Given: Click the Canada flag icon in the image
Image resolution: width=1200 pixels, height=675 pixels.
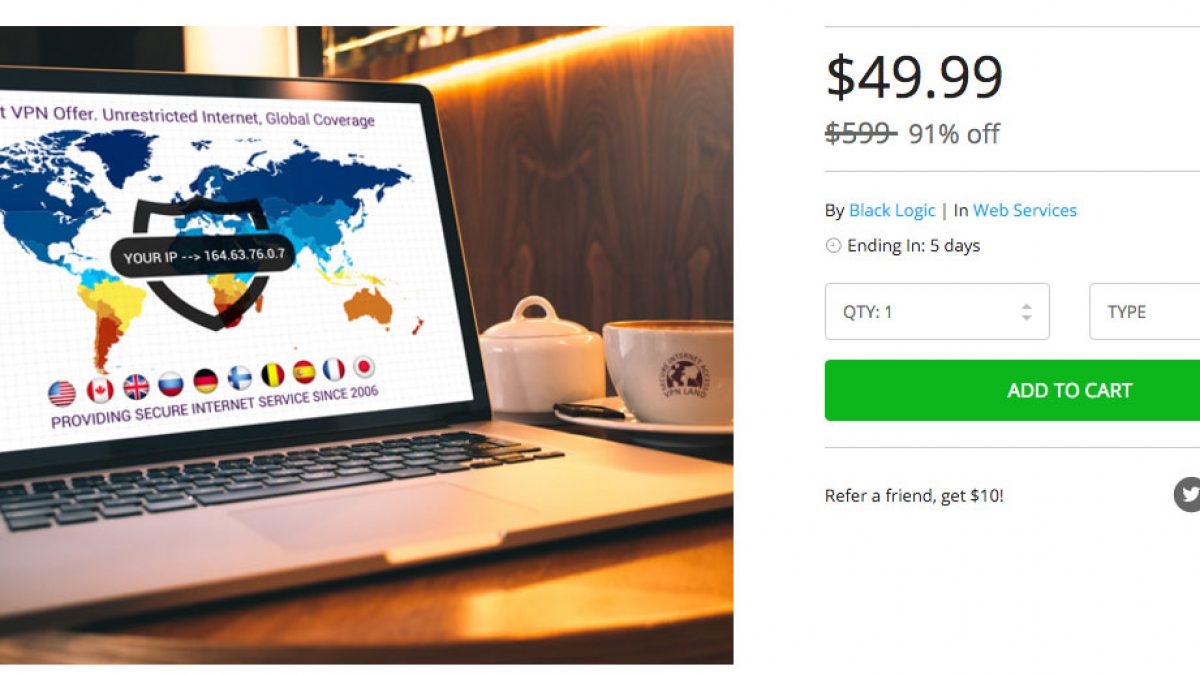Looking at the screenshot, I should point(100,390).
